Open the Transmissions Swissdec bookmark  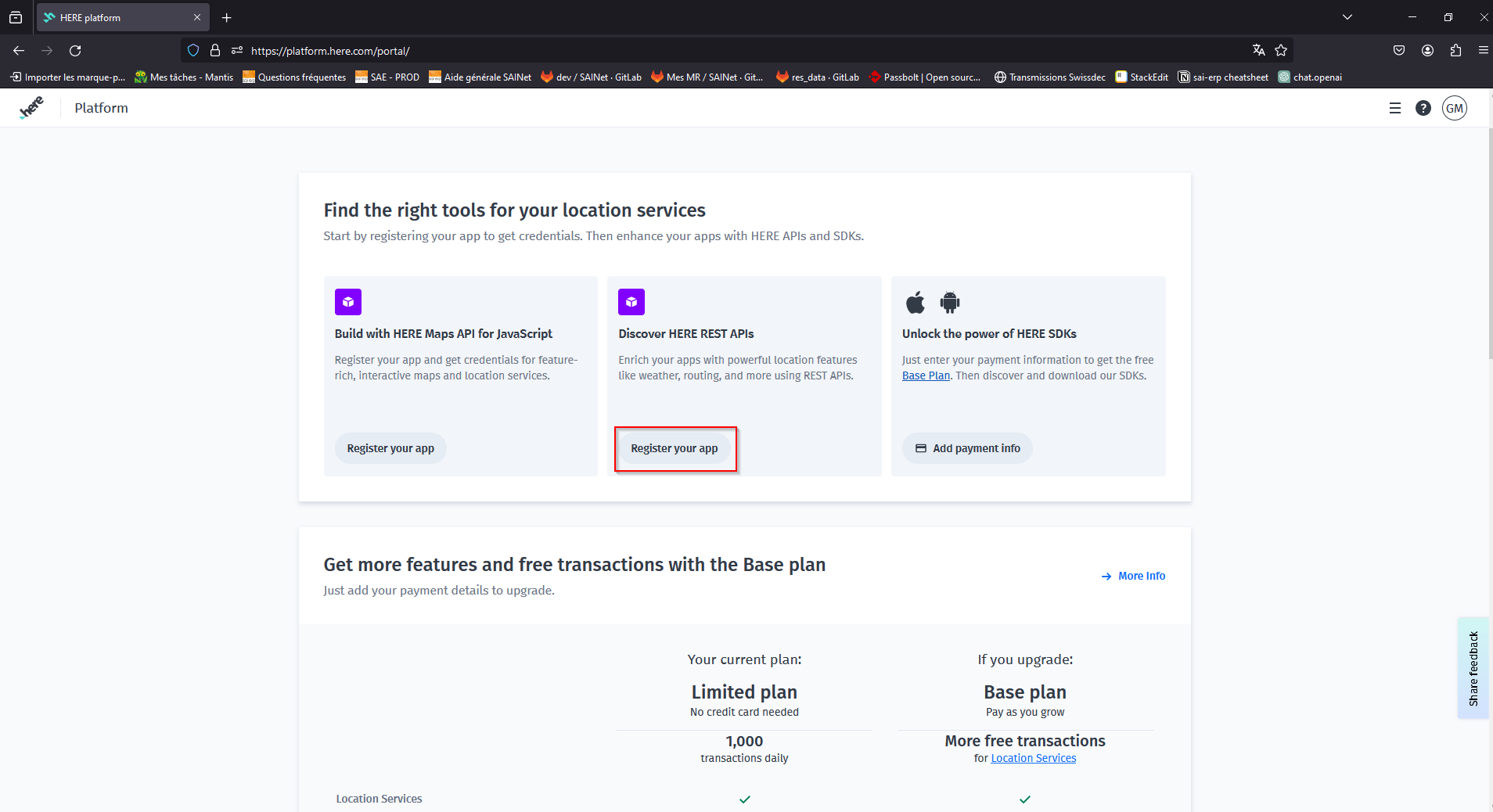click(1049, 77)
